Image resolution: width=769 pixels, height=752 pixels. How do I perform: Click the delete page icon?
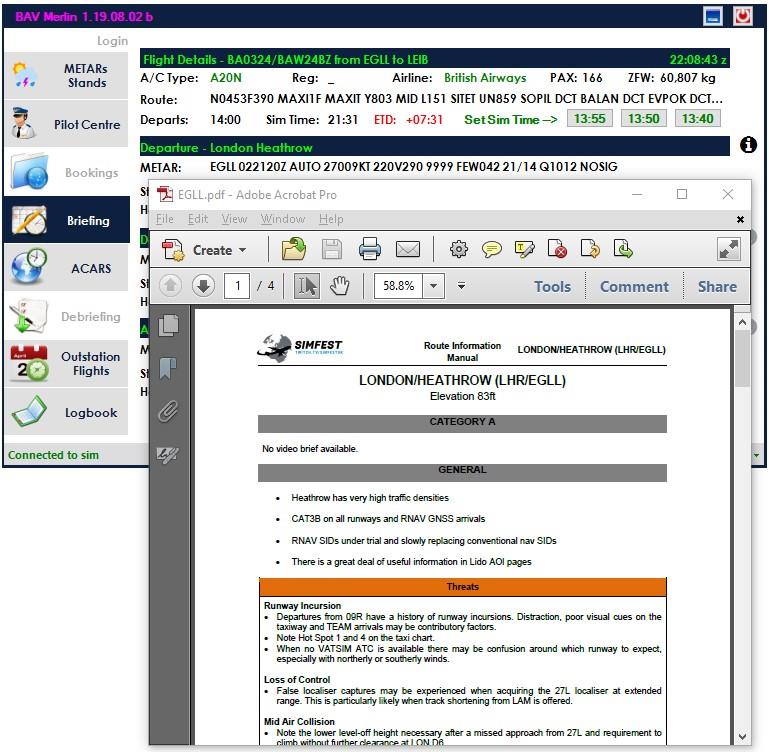(557, 249)
